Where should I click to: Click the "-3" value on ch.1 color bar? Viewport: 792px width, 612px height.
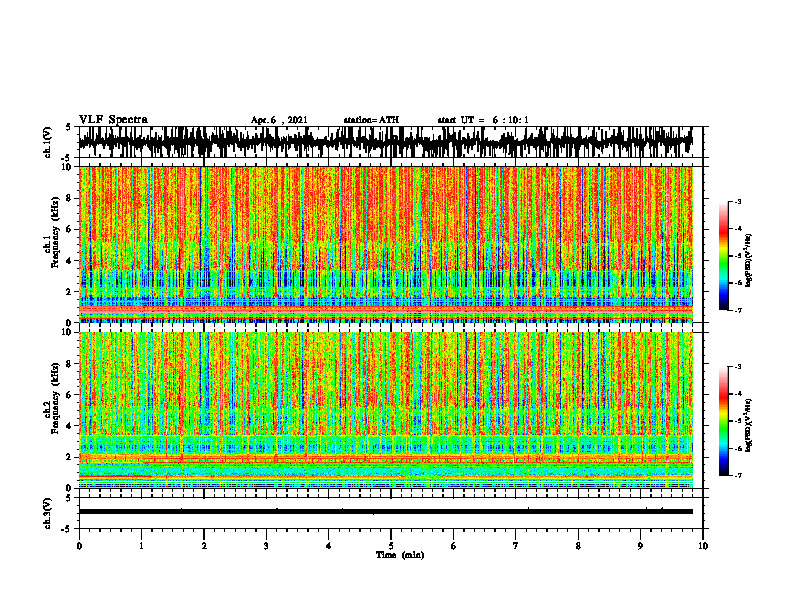(x=738, y=201)
